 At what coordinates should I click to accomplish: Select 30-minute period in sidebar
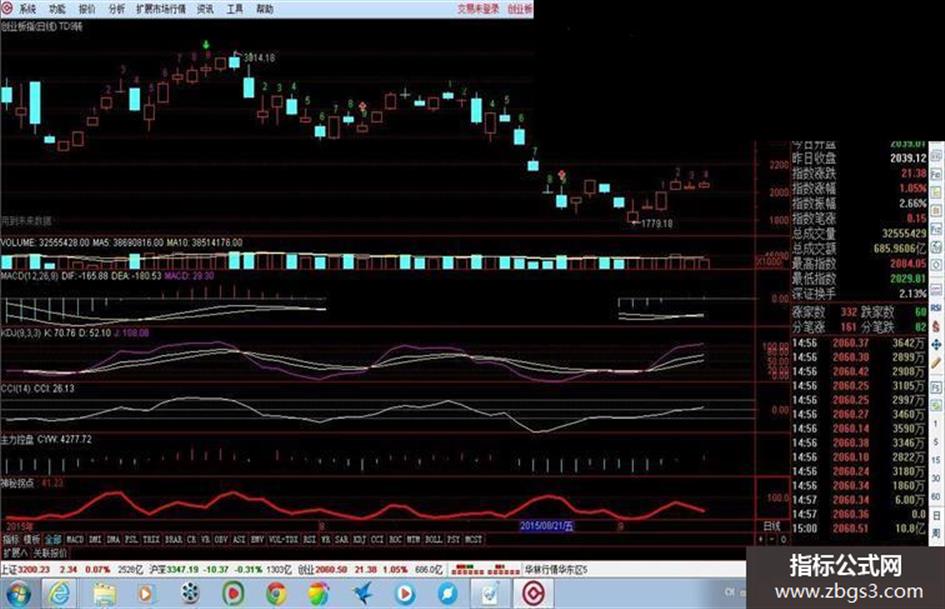[936, 478]
